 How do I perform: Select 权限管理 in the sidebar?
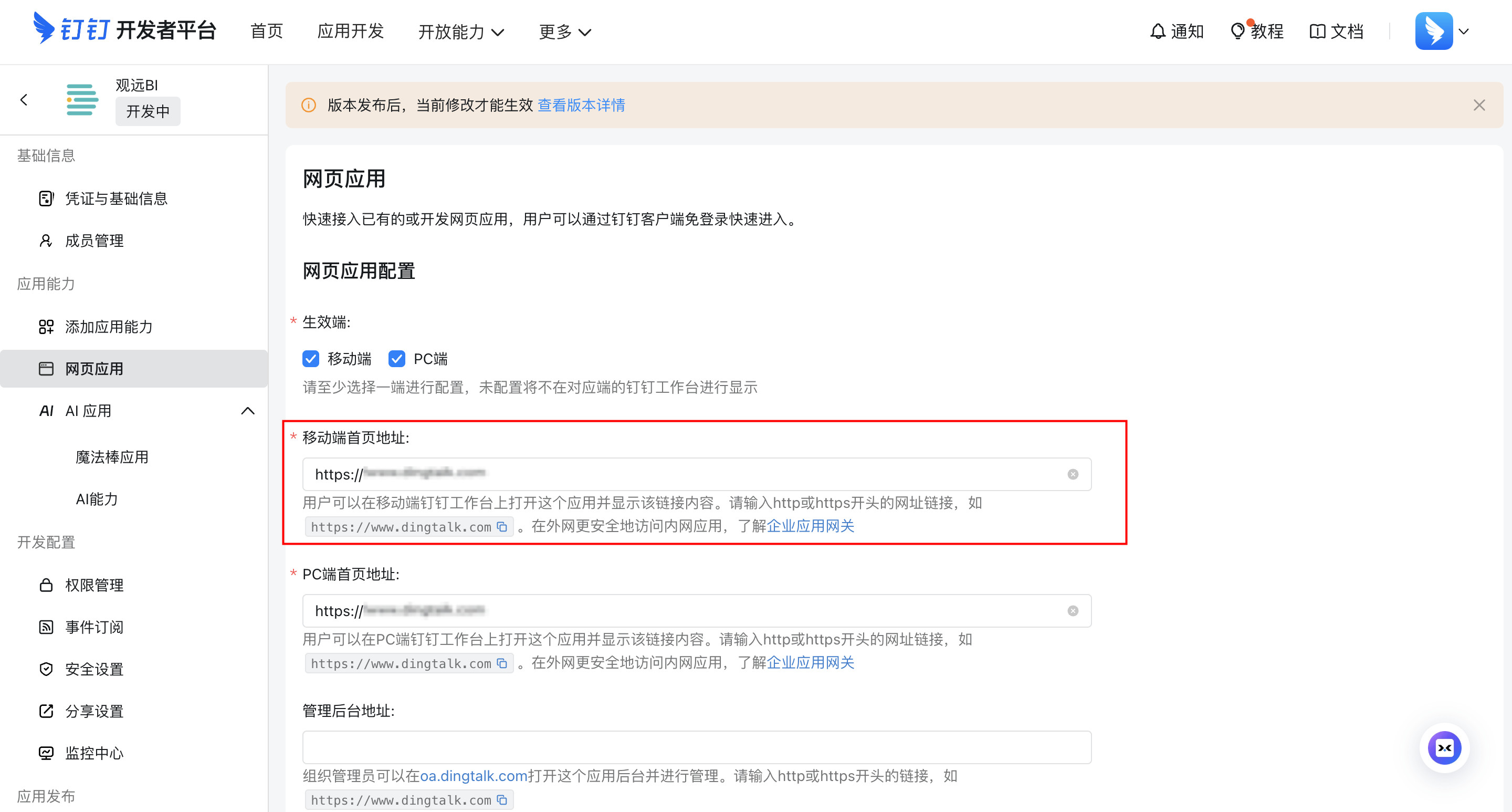click(x=94, y=585)
